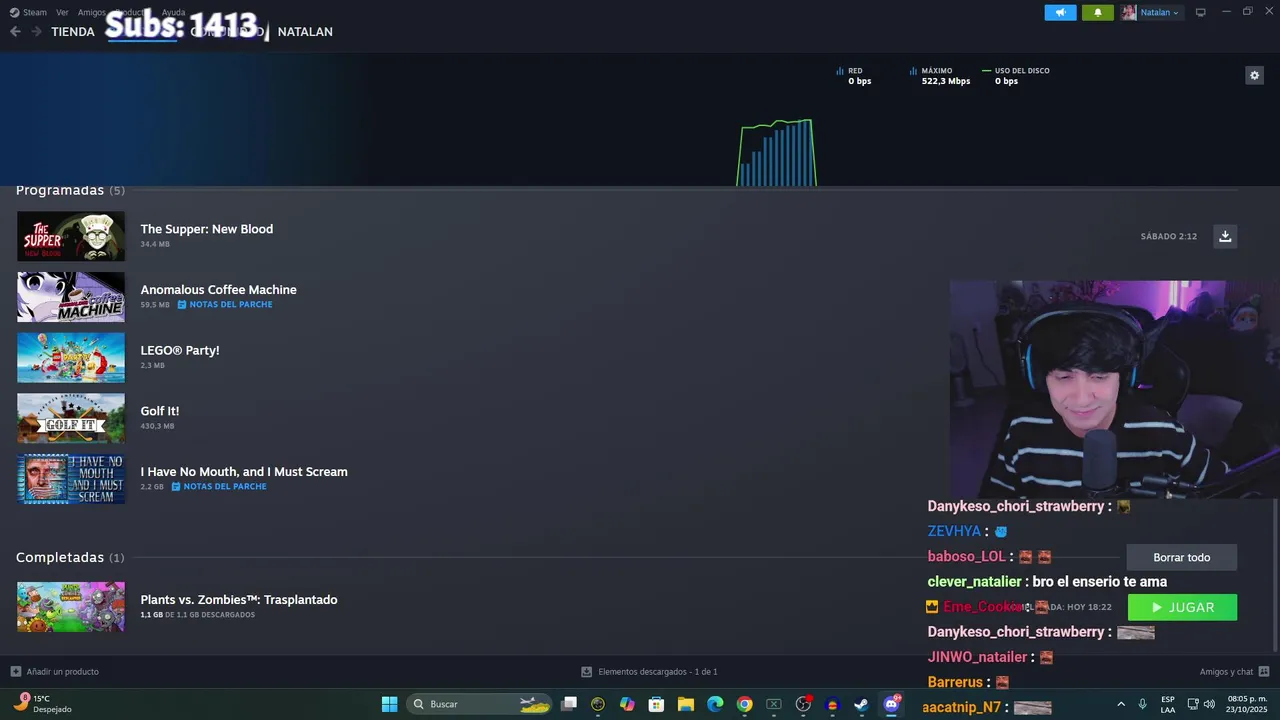The image size is (1280, 720).
Task: Open clock and calendar 08:05 p. m.
Action: (x=1246, y=704)
